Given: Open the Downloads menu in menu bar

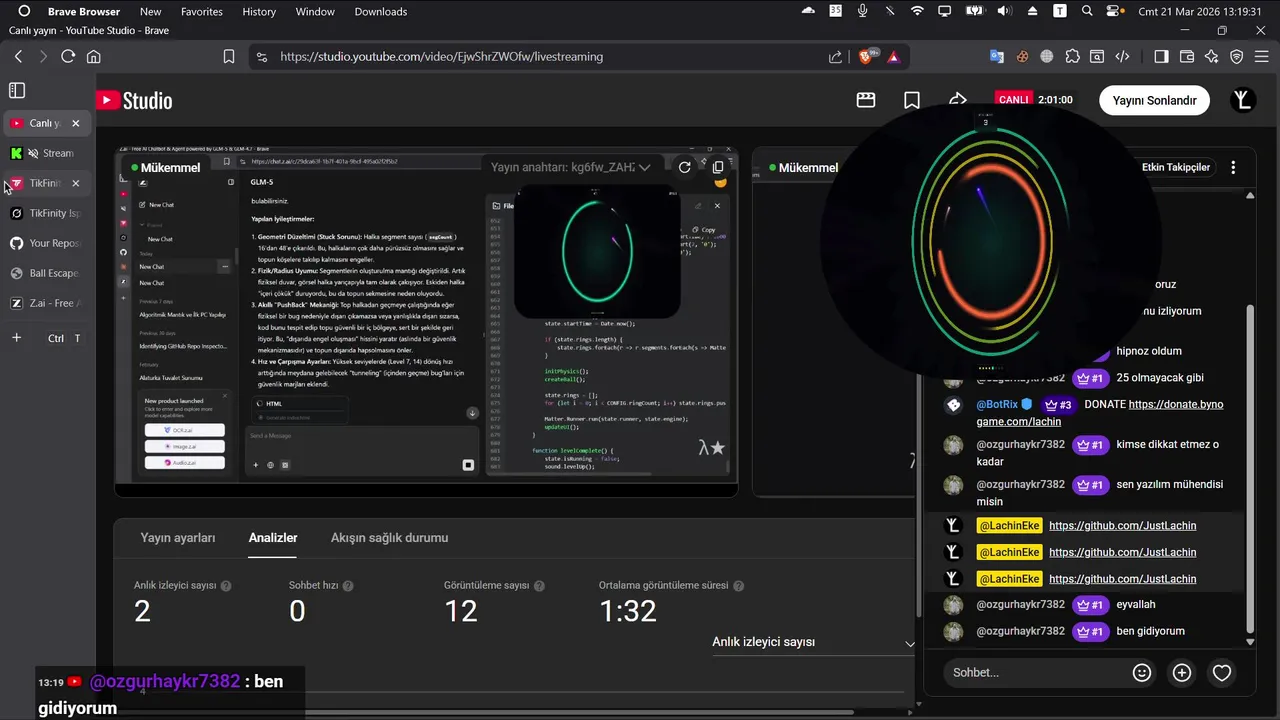Looking at the screenshot, I should (381, 12).
